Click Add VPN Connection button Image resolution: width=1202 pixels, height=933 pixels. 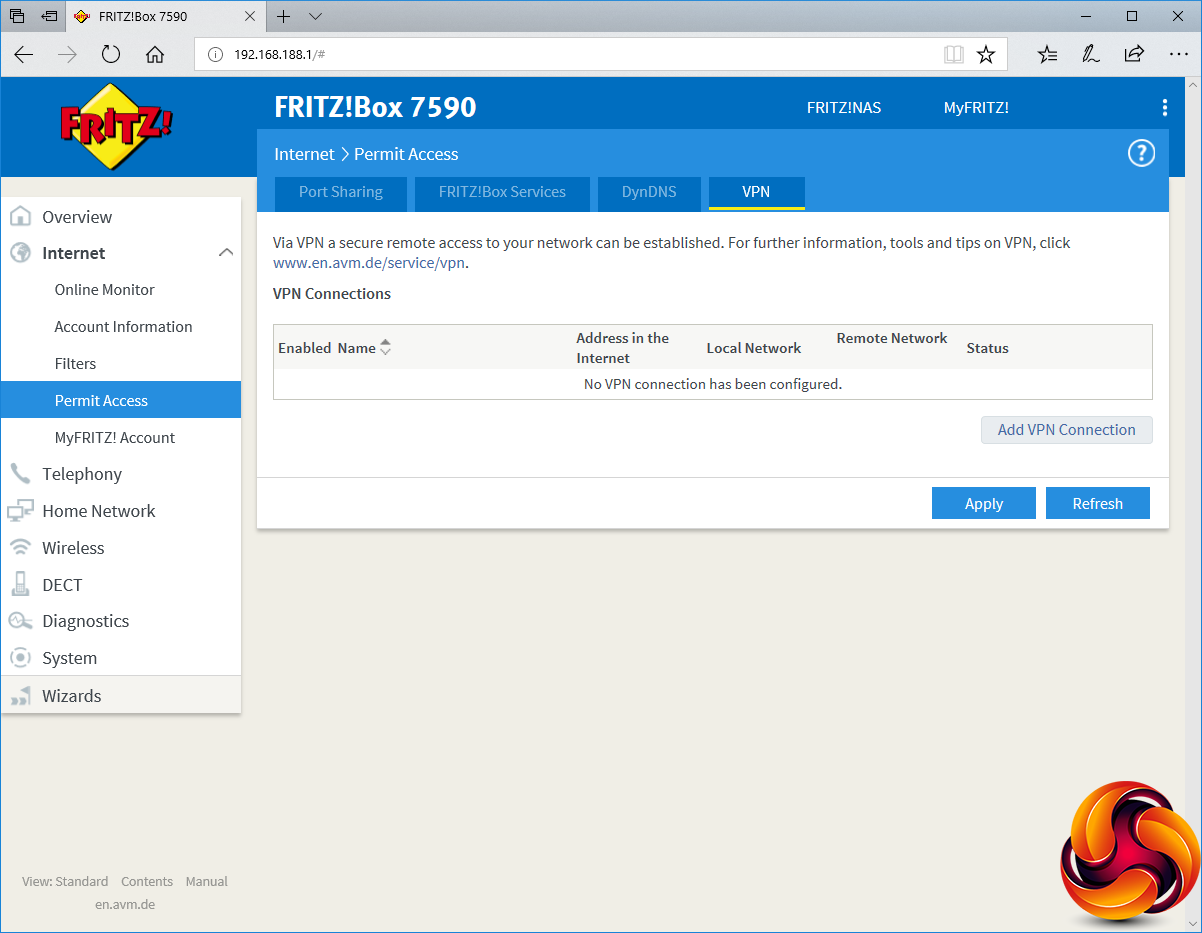click(x=1067, y=430)
